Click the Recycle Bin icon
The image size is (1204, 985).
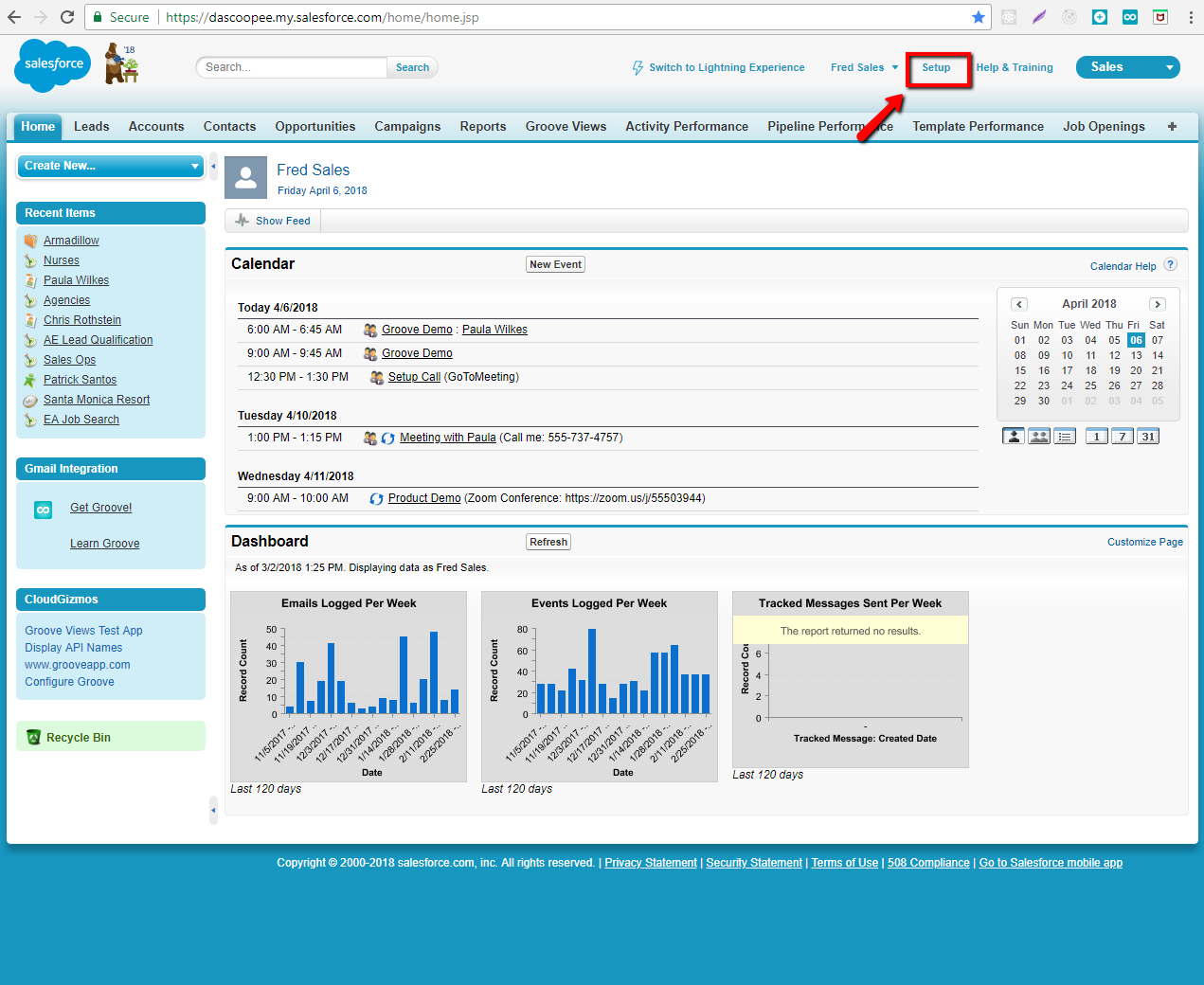pos(34,737)
